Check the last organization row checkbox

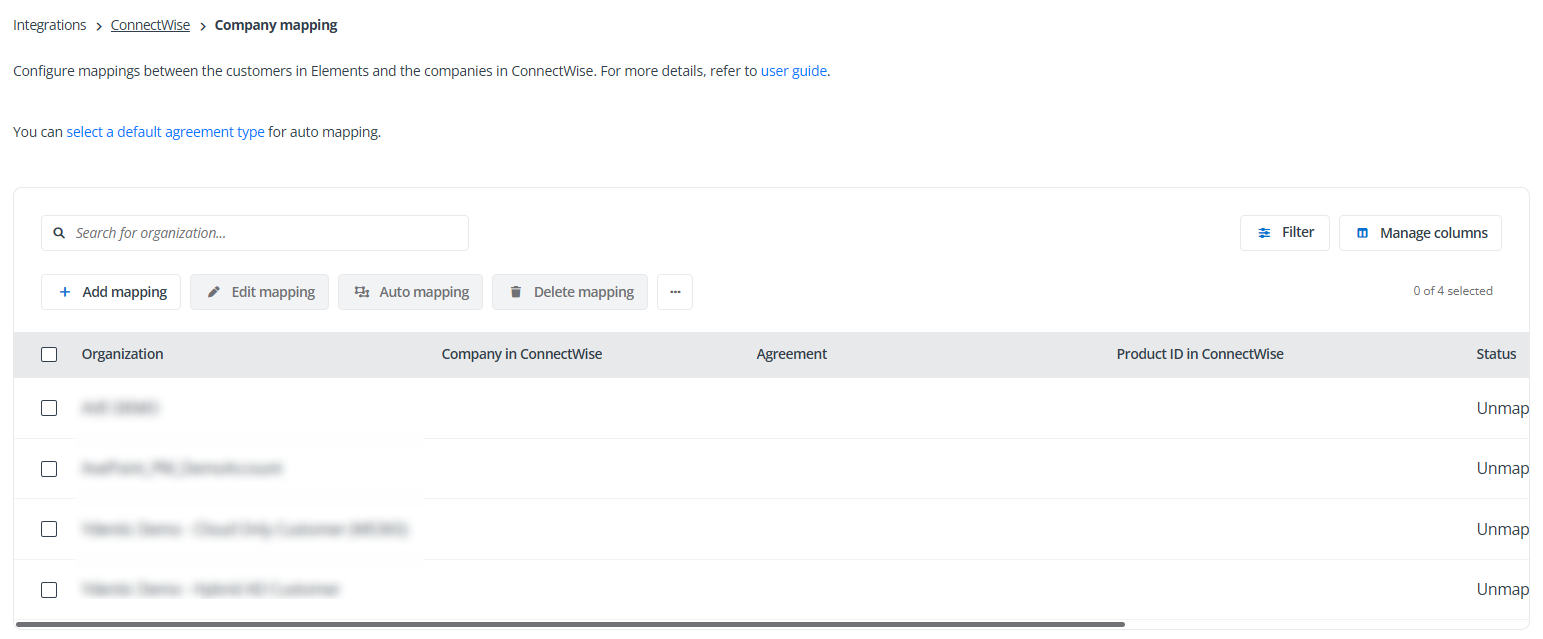pyautogui.click(x=49, y=589)
